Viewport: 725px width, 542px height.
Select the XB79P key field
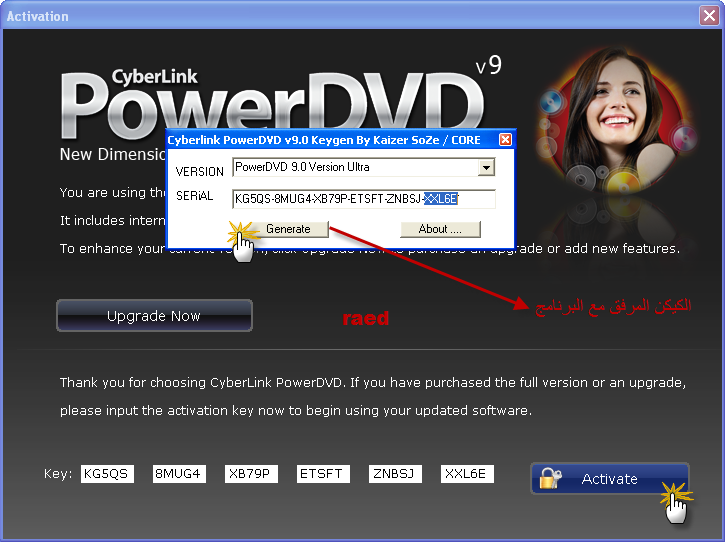point(251,474)
